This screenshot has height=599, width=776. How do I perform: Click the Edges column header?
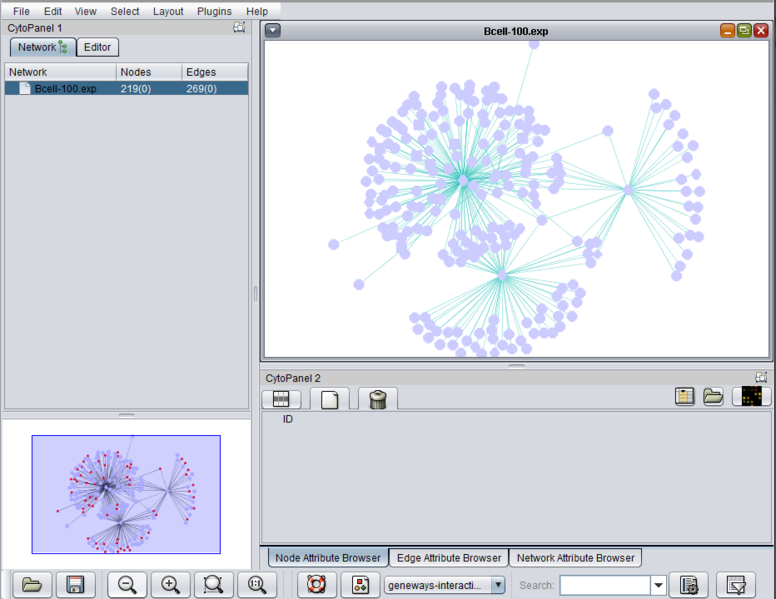(214, 72)
